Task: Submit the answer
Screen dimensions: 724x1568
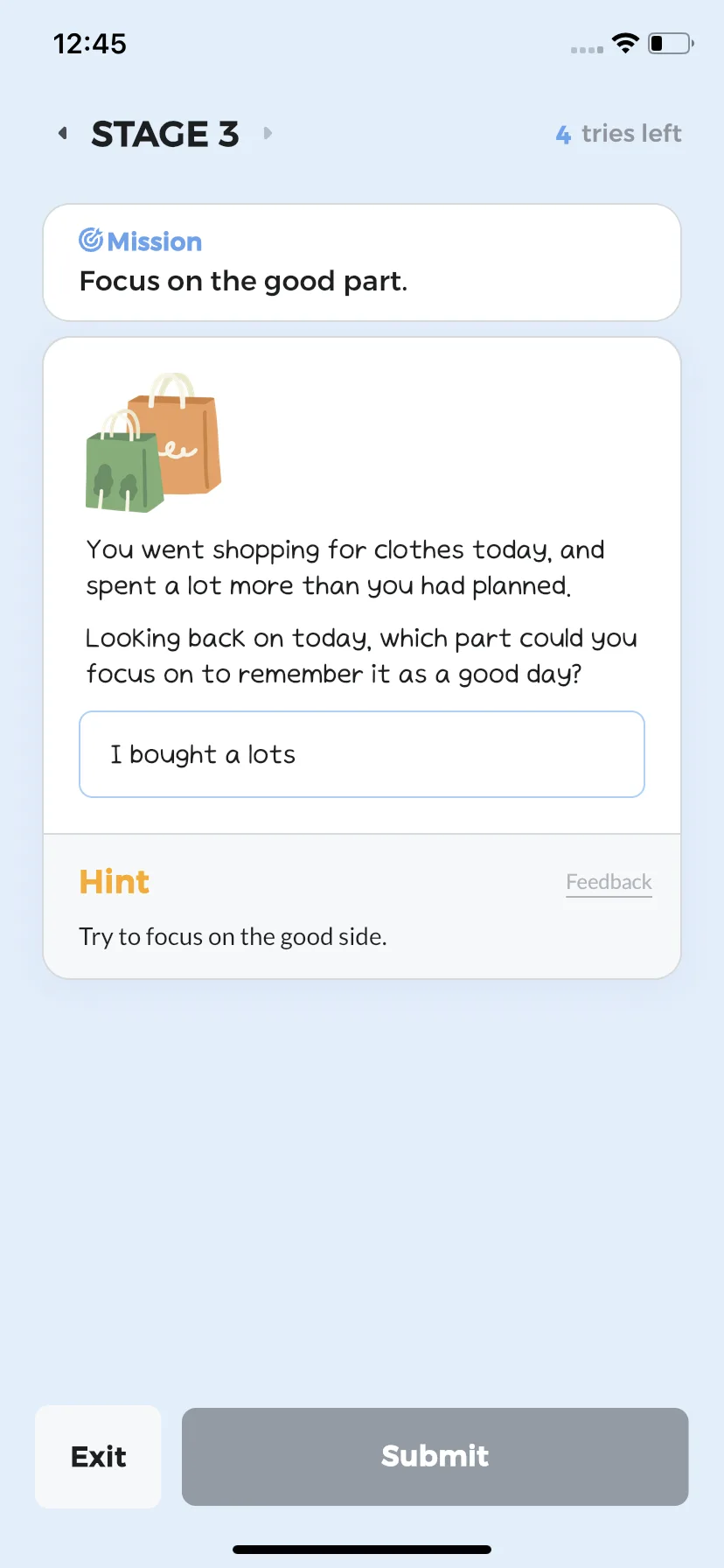Action: [435, 1456]
